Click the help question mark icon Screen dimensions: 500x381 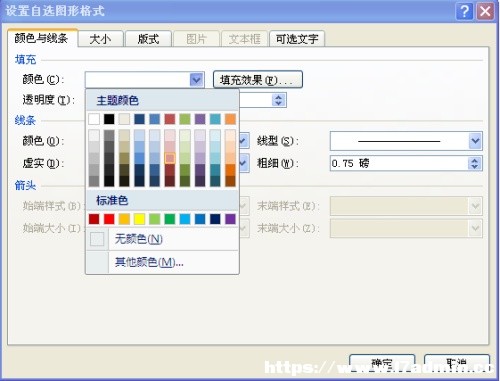point(464,11)
